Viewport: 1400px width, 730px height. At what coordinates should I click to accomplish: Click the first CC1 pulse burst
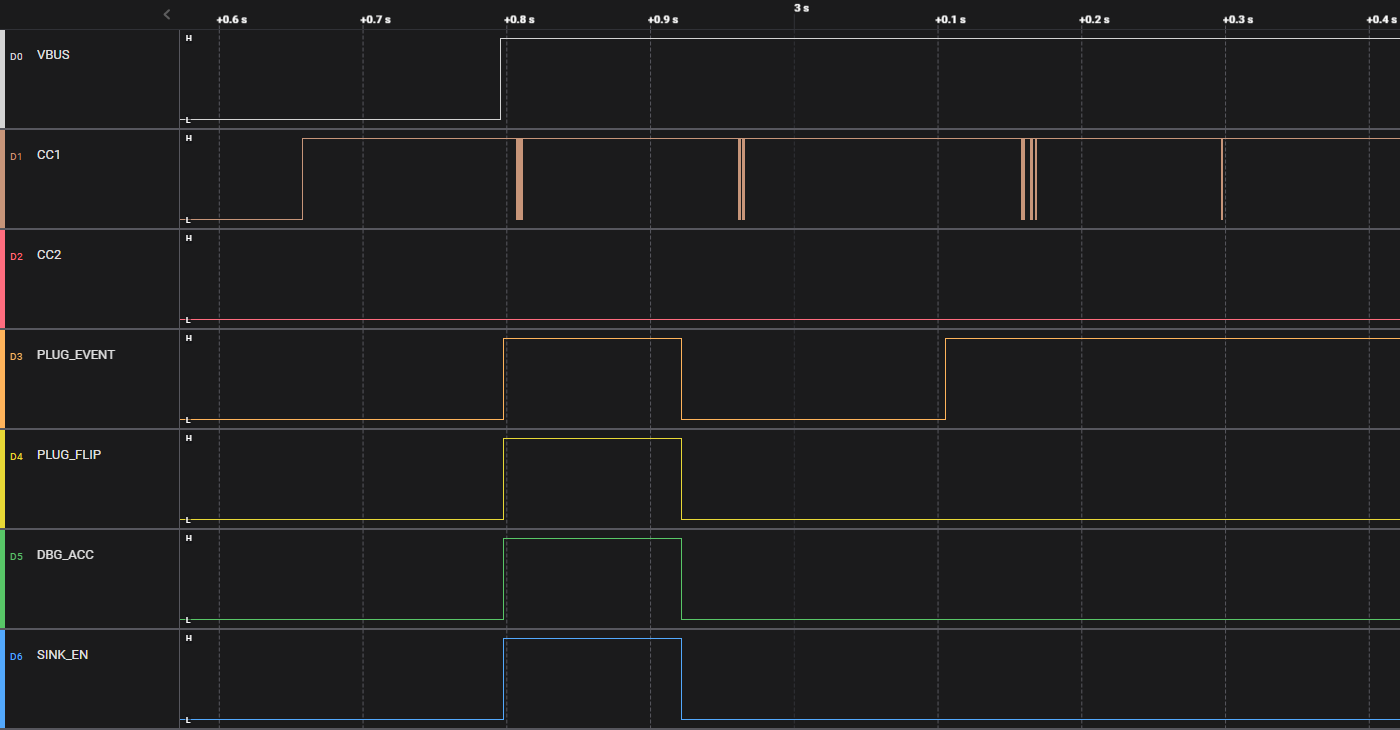pyautogui.click(x=519, y=179)
